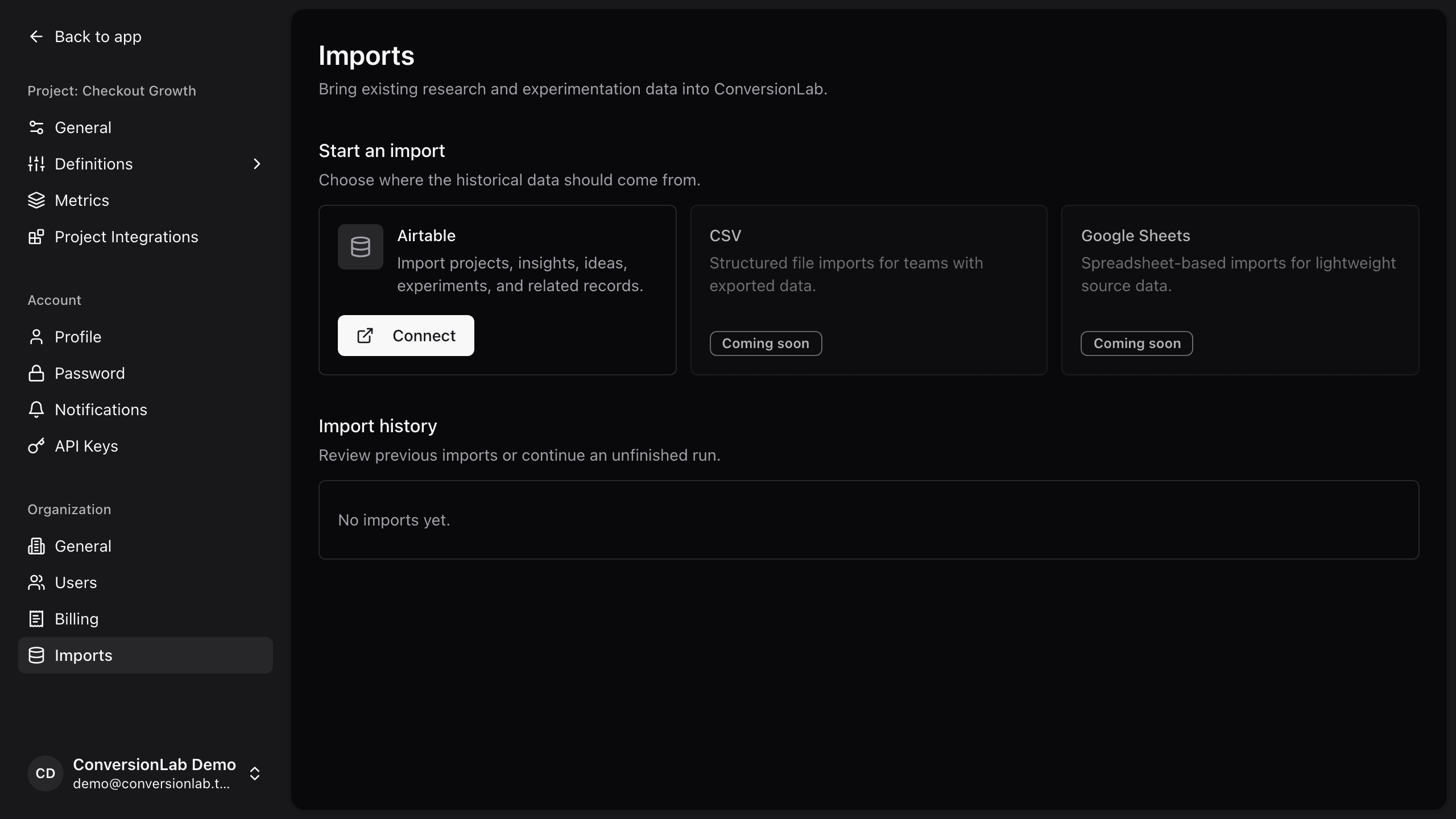Open the account switcher chevrons
1456x819 pixels.
pos(255,773)
